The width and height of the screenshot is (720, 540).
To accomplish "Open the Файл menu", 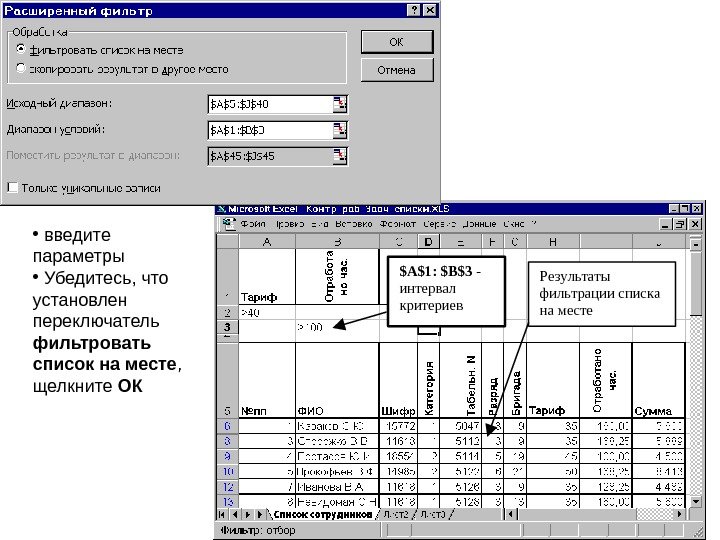I will 253,224.
